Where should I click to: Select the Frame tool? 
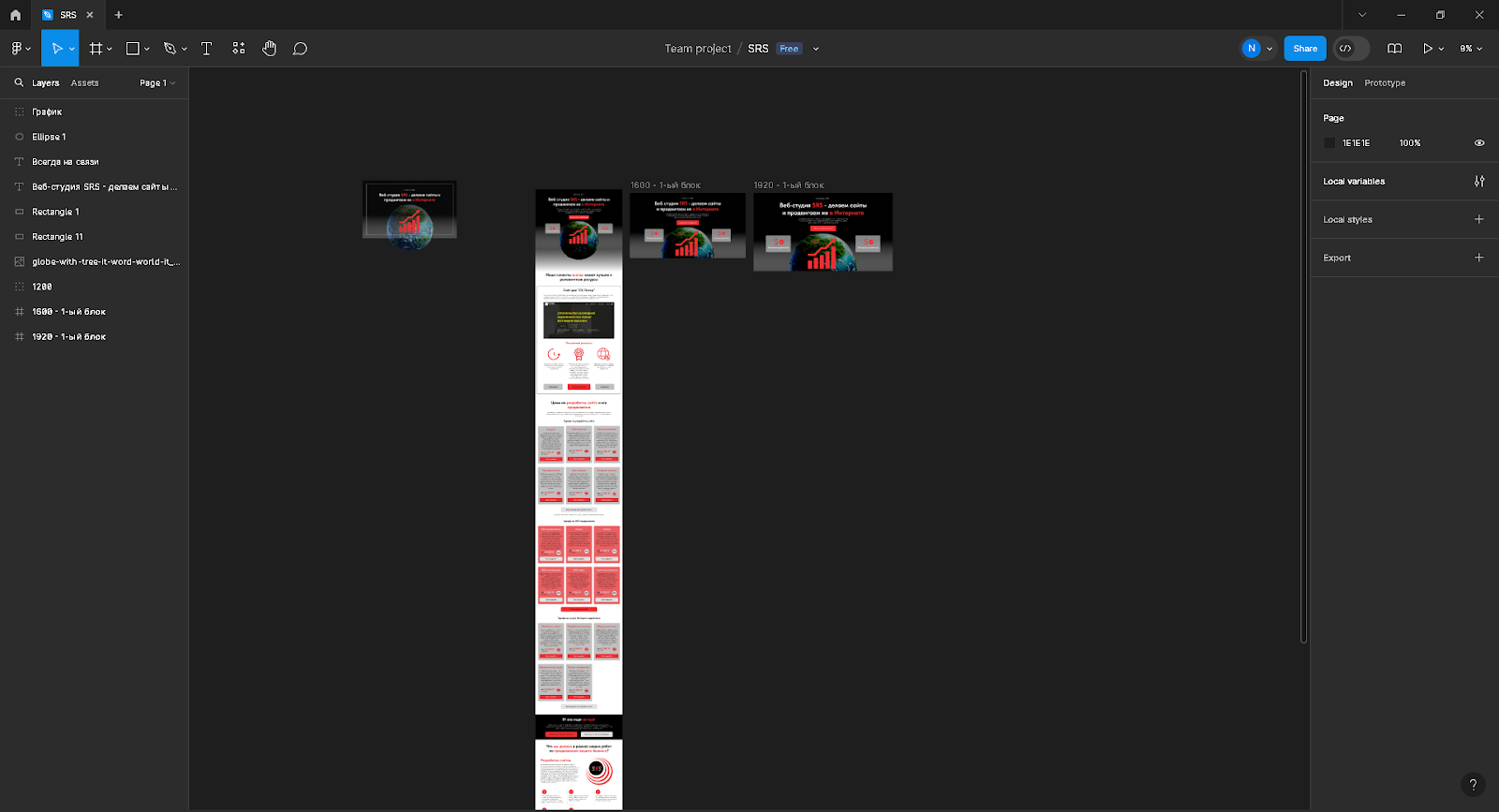pyautogui.click(x=96, y=49)
